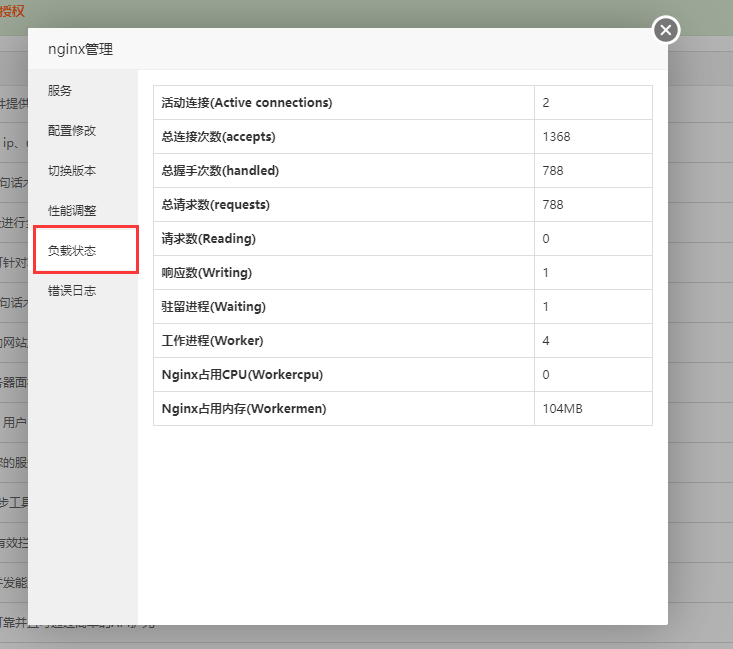This screenshot has height=649, width=733.
Task: Select the 负载状态 tab
Action: (72, 251)
